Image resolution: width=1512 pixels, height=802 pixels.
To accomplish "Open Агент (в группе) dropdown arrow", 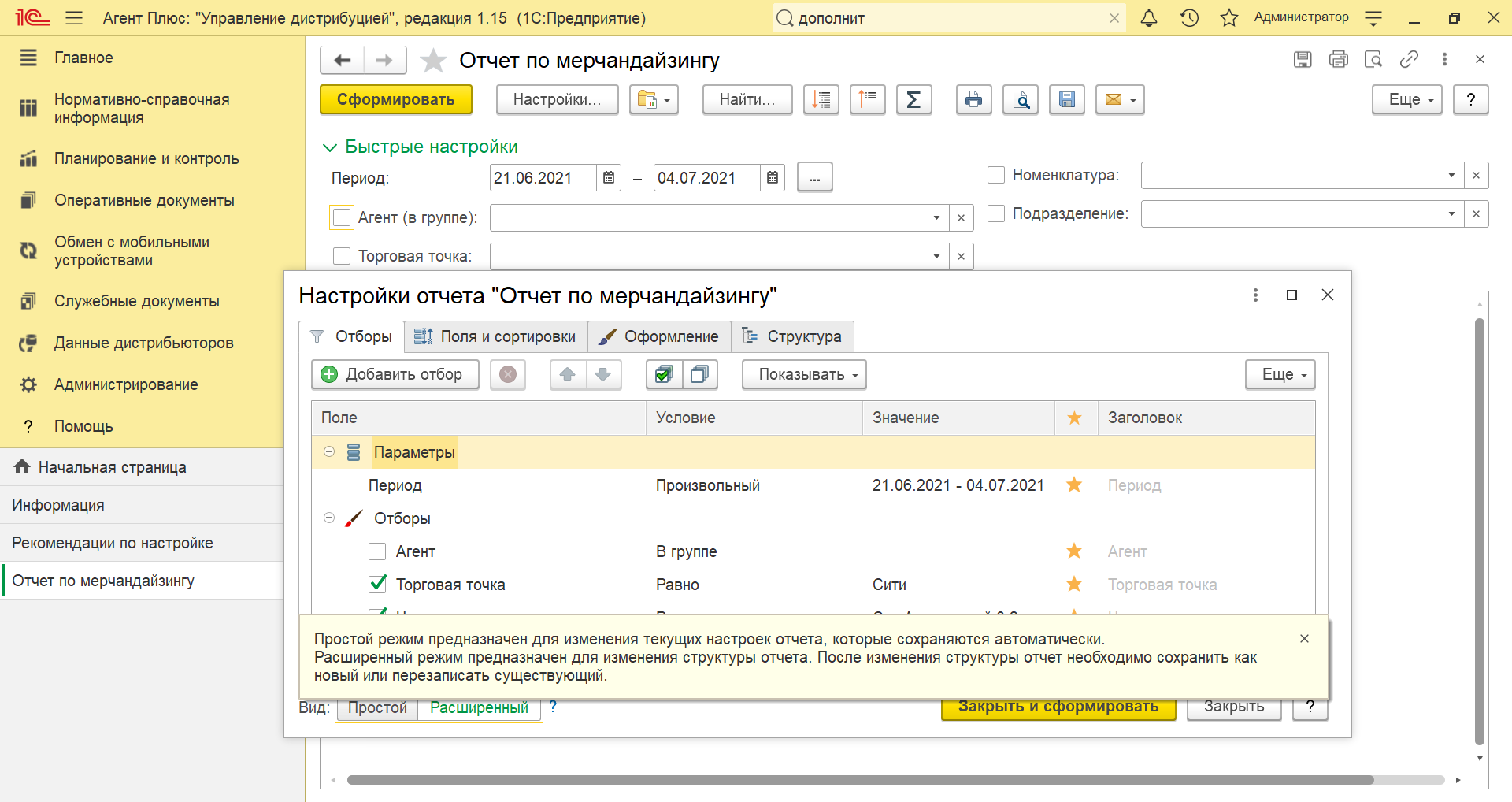I will 936,218.
